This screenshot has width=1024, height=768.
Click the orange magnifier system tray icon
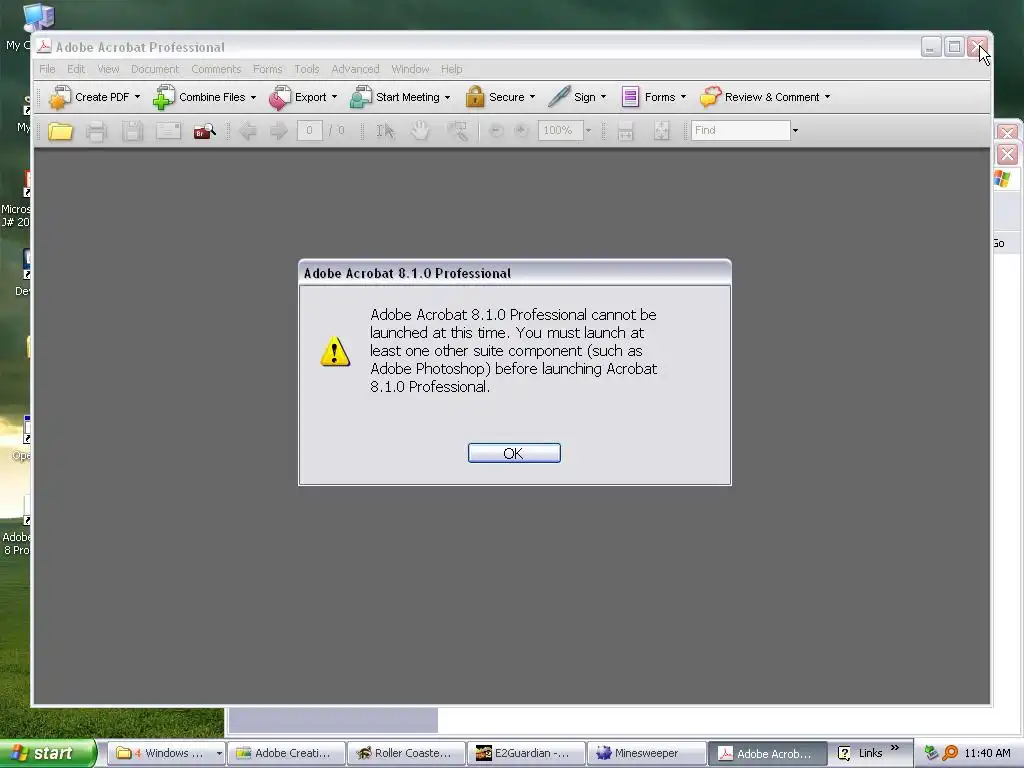tap(950, 754)
